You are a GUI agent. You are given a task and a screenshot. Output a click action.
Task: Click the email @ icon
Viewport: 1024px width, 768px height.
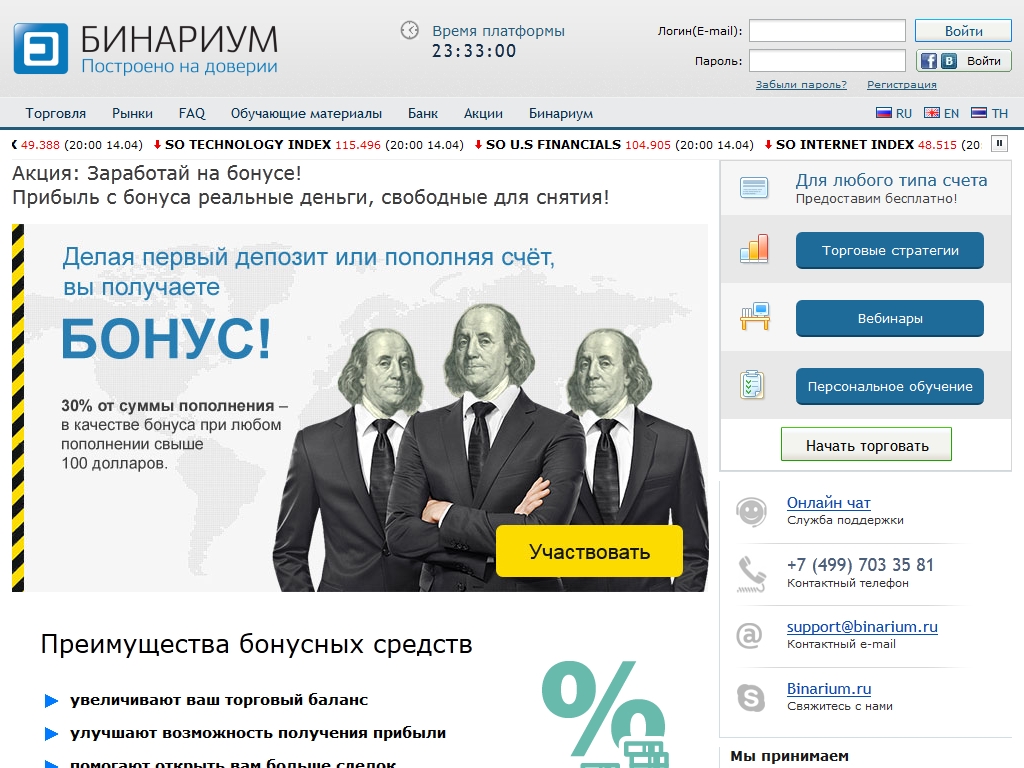749,635
